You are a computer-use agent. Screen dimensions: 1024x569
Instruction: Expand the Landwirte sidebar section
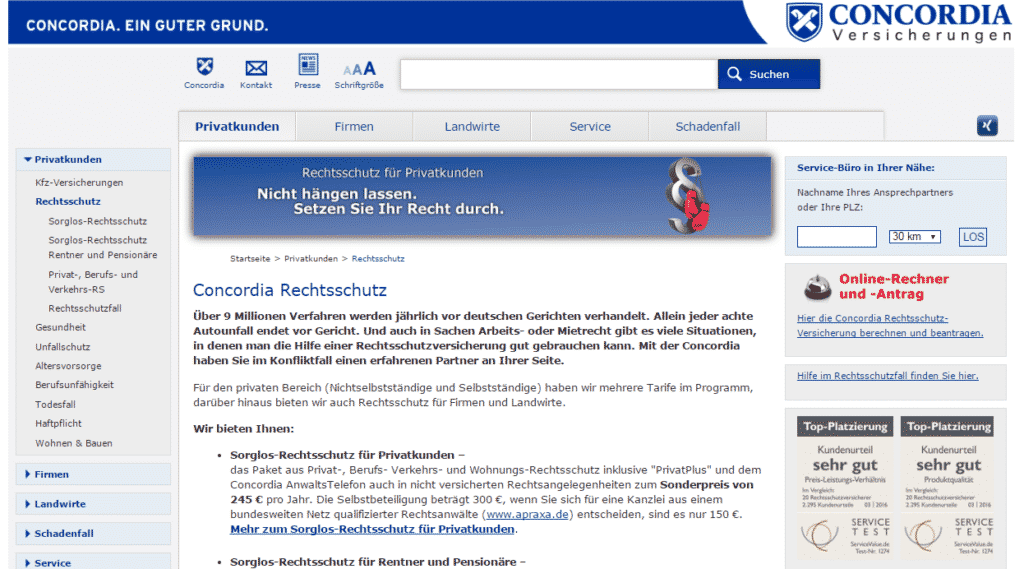pos(93,504)
